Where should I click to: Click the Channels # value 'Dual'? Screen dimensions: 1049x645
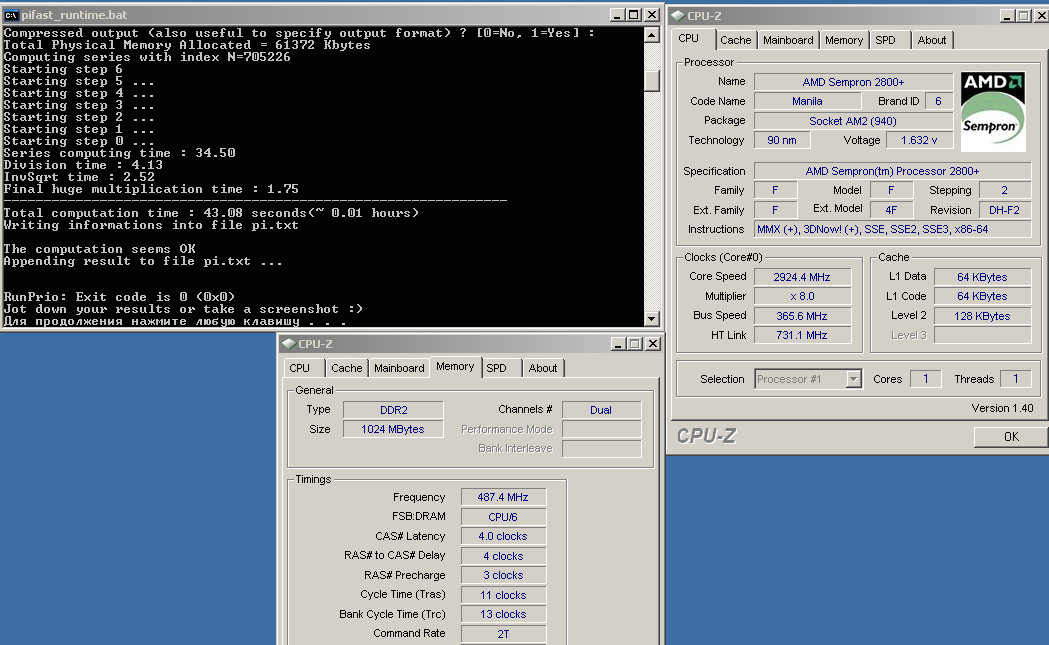click(x=601, y=410)
